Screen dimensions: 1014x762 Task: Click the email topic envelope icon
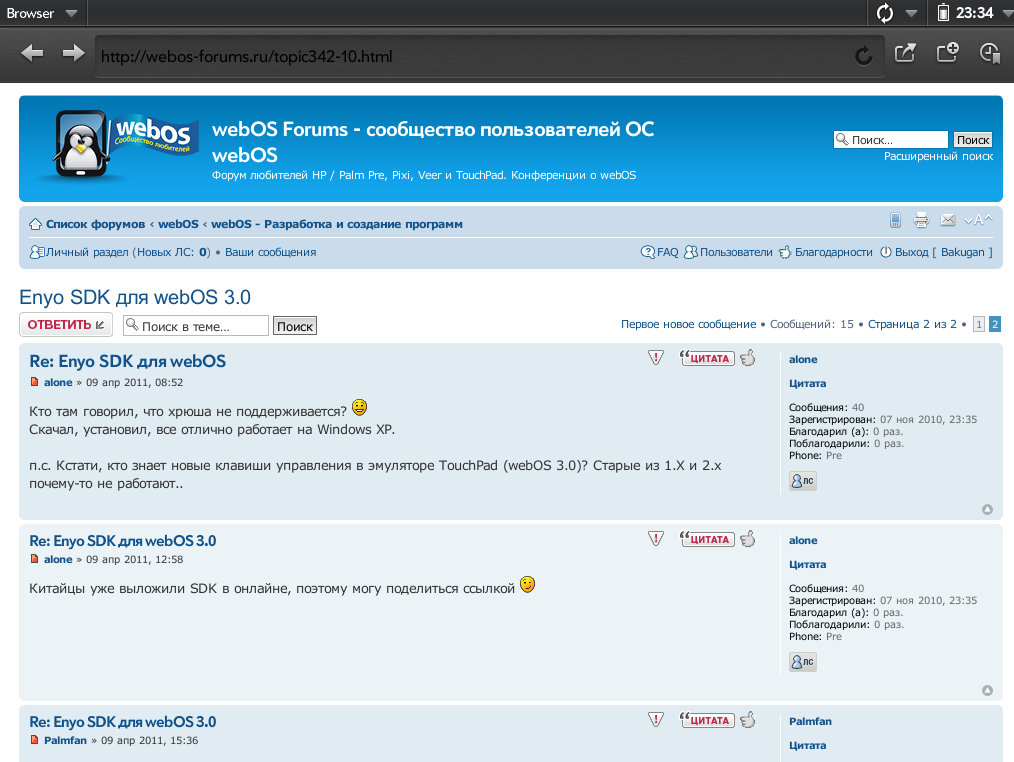[x=948, y=221]
